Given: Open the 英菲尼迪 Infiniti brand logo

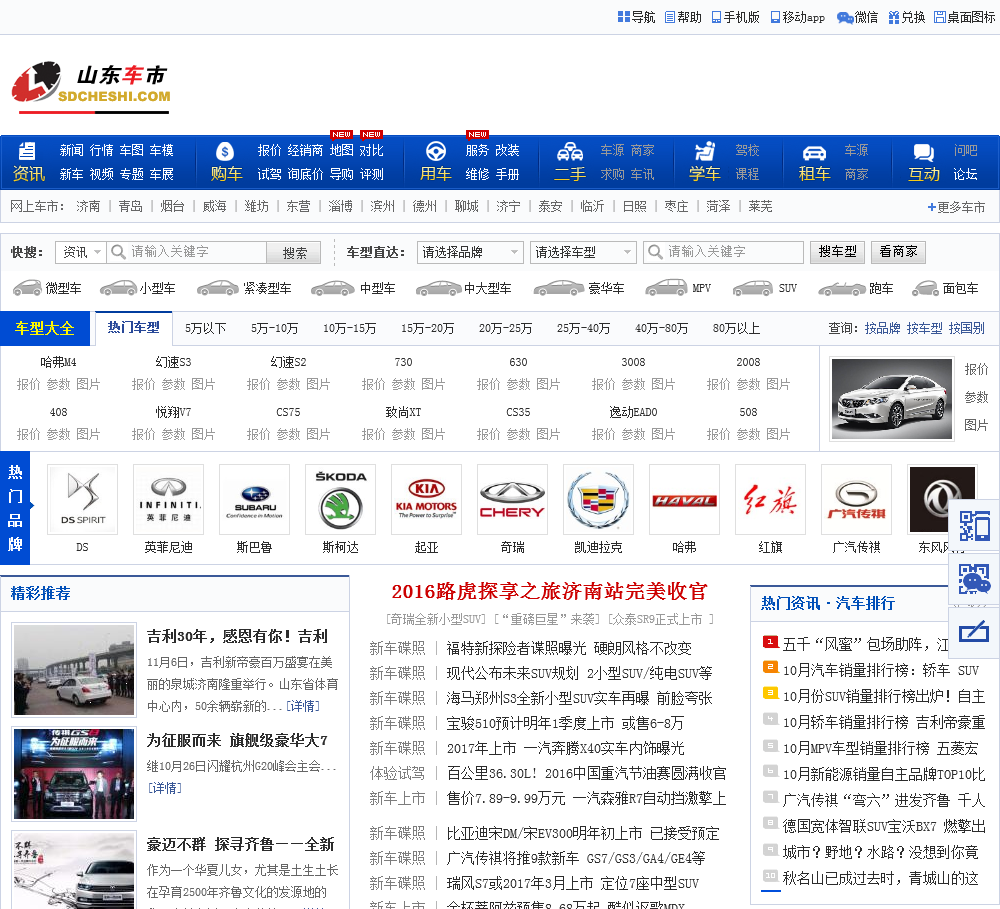Looking at the screenshot, I should [x=168, y=499].
